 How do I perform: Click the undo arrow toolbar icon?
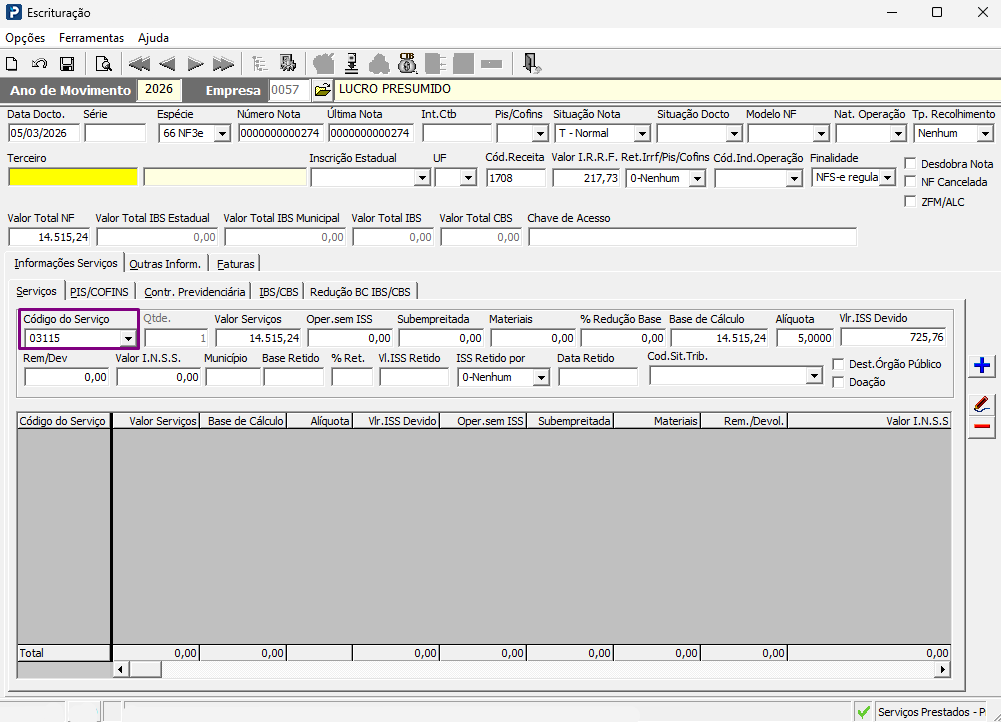[40, 64]
